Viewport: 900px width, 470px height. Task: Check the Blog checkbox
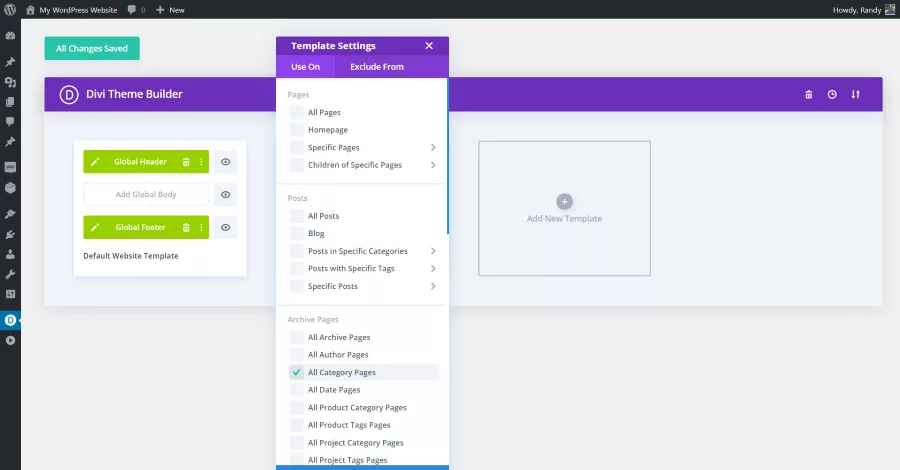click(296, 234)
